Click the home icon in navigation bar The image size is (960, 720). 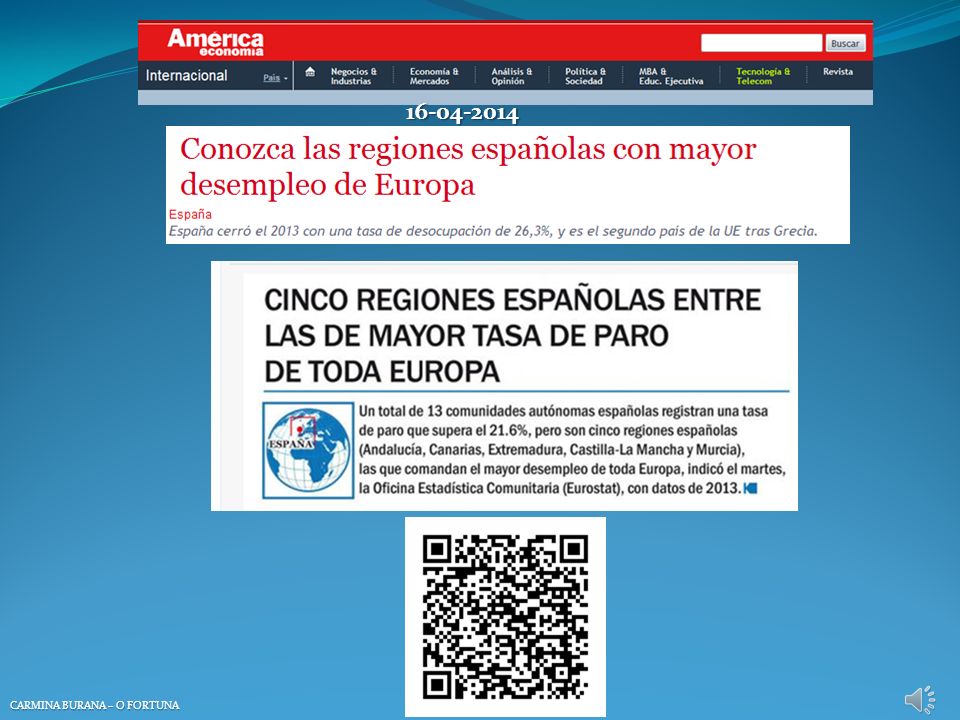[310, 72]
